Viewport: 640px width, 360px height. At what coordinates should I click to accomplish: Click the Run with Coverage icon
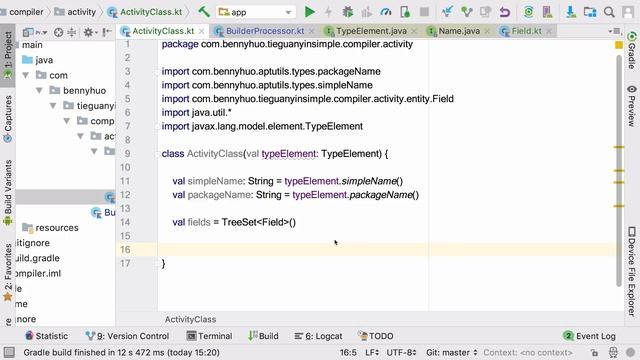[x=367, y=12]
